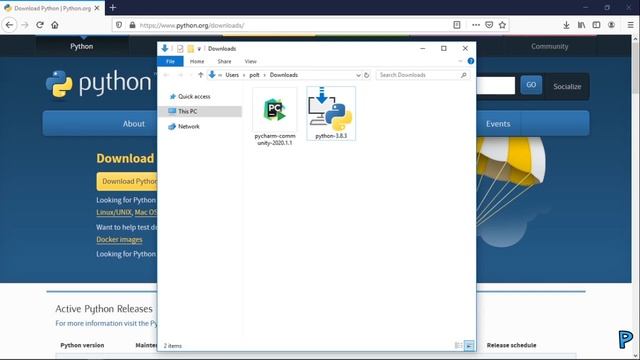Viewport: 640px width, 360px height.
Task: Reload the python.org page
Action: (40, 25)
